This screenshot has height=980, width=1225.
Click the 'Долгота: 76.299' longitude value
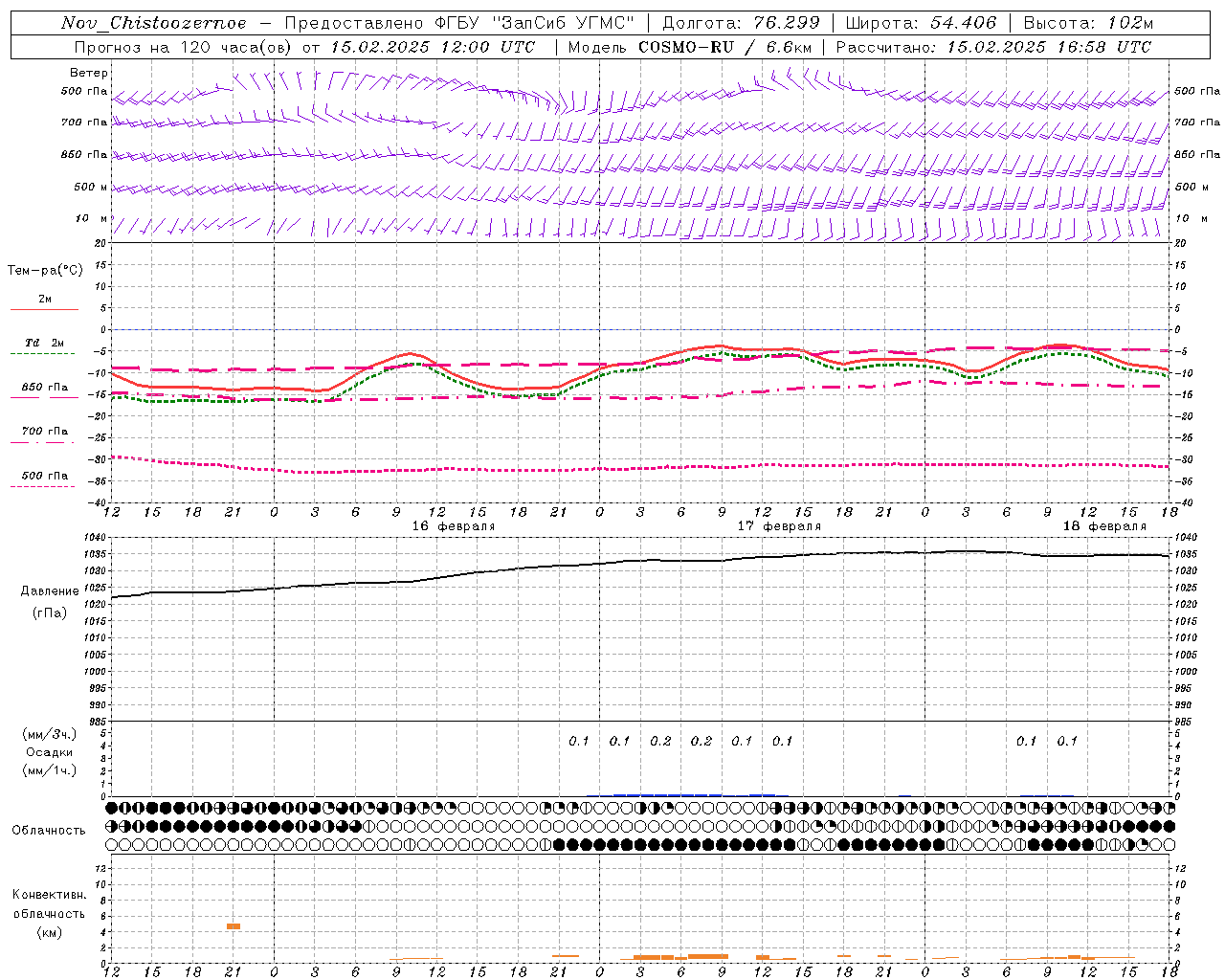[741, 23]
